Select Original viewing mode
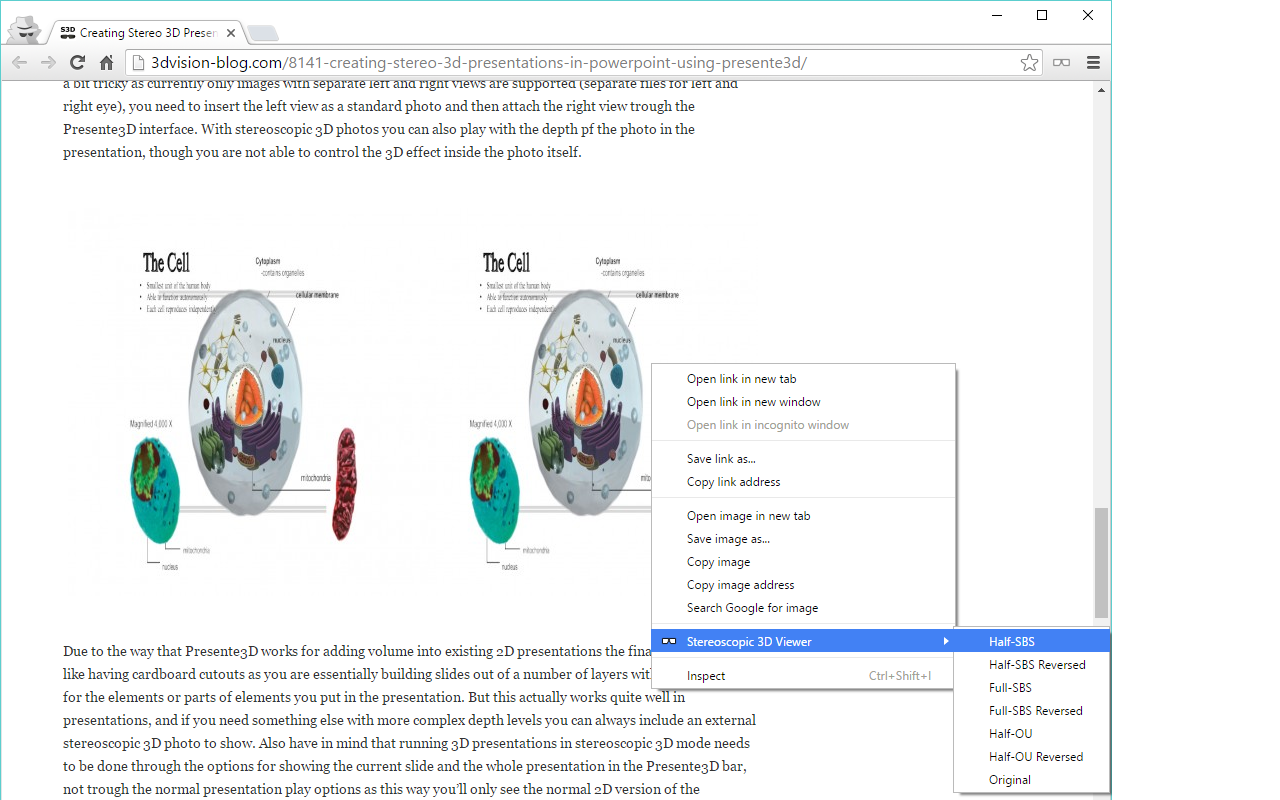The width and height of the screenshot is (1280, 800). coord(1032,780)
